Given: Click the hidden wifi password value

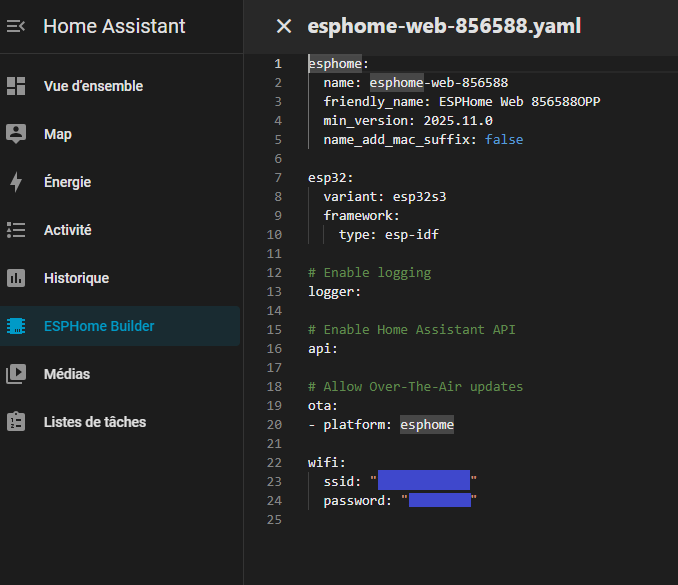Looking at the screenshot, I should (x=439, y=500).
